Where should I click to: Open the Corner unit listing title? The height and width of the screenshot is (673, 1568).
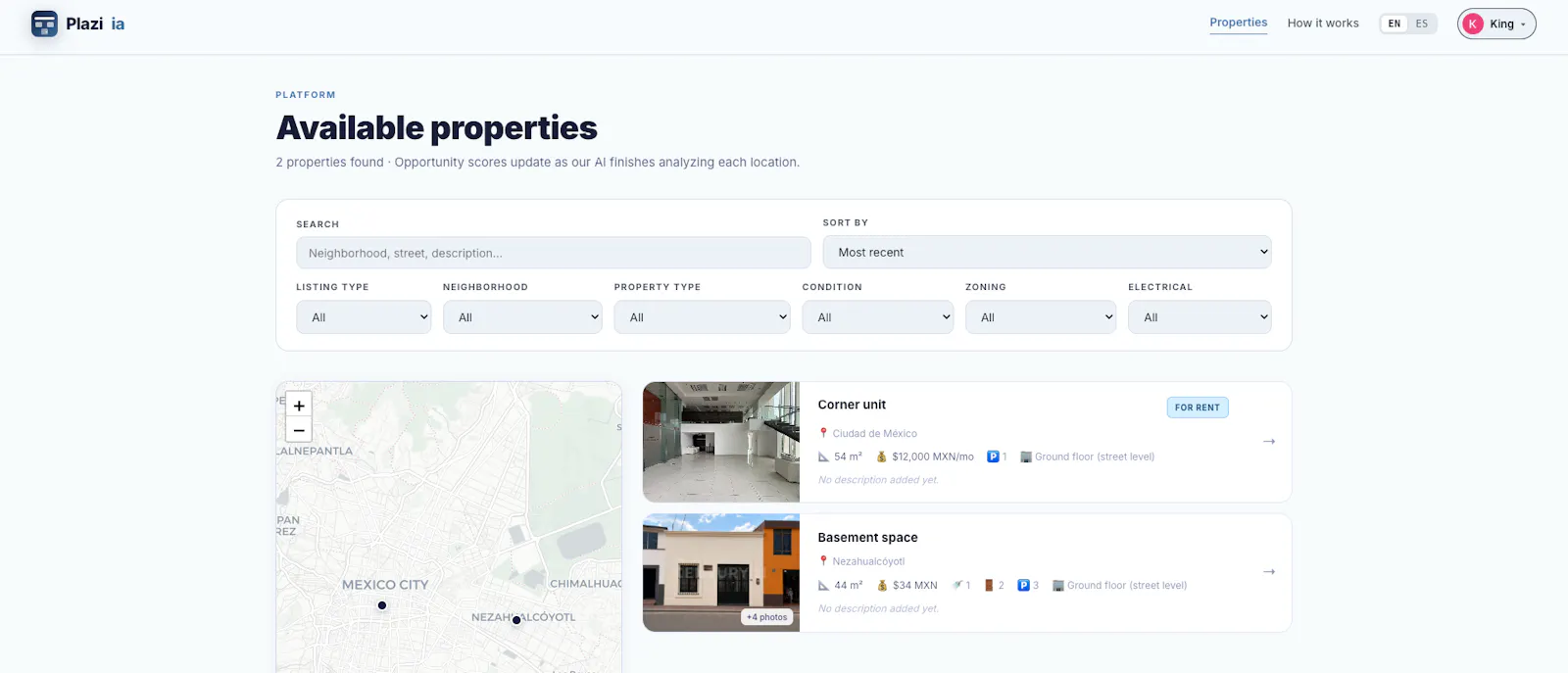pyautogui.click(x=852, y=405)
